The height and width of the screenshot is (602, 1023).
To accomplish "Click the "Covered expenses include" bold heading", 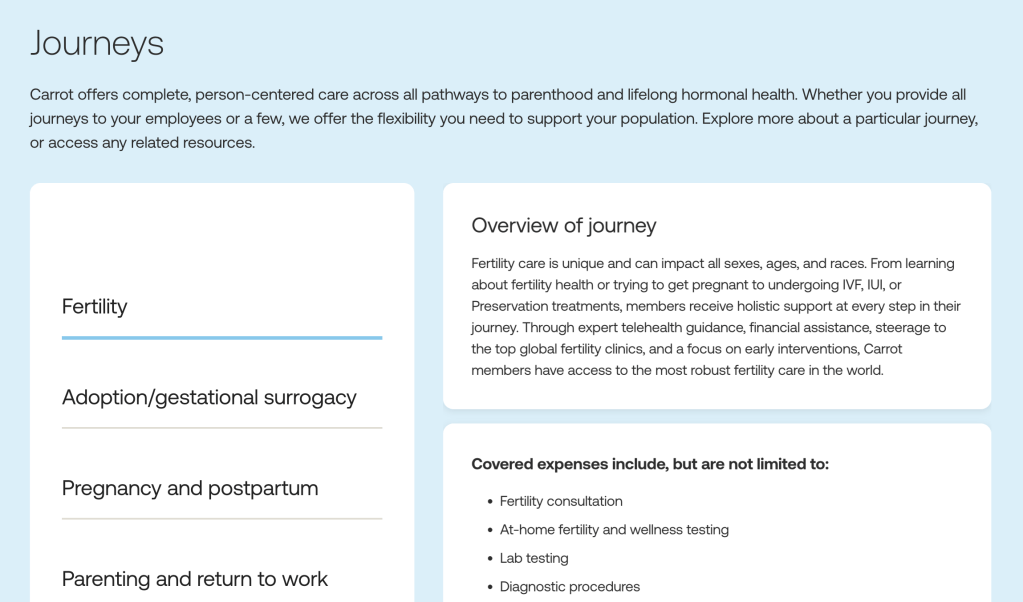I will click(650, 464).
